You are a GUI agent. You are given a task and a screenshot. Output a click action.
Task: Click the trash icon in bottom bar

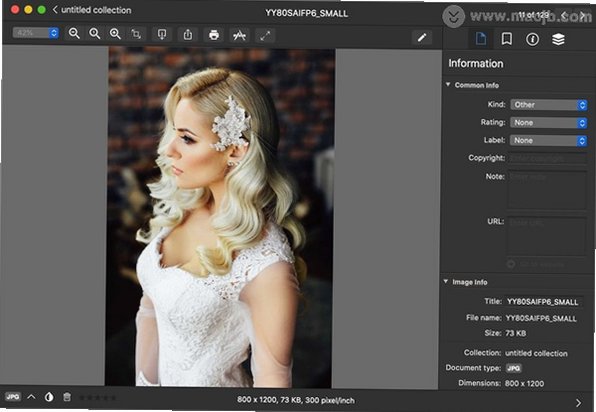(x=67, y=397)
